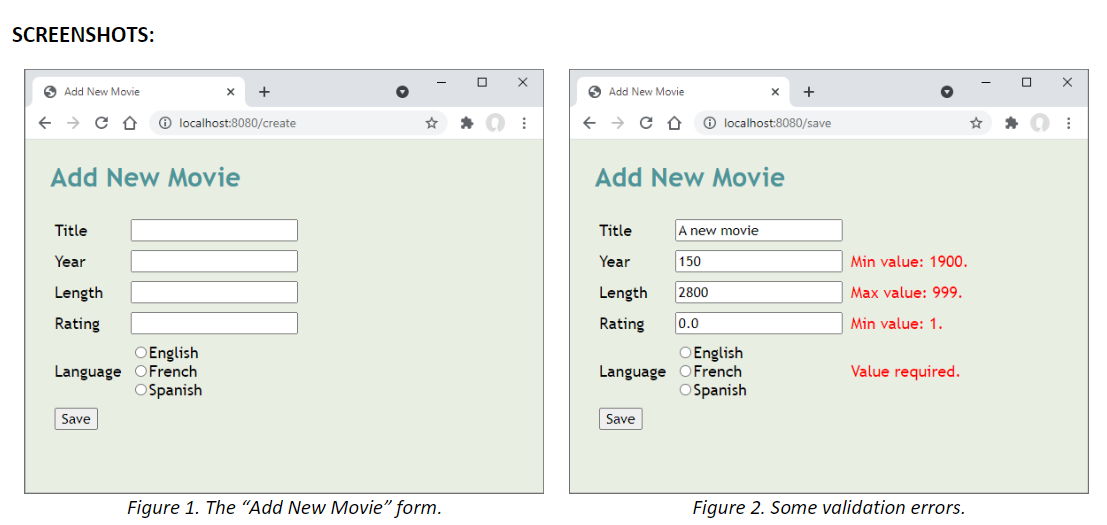Select French radio in the create form
The height and width of the screenshot is (525, 1107).
click(140, 370)
